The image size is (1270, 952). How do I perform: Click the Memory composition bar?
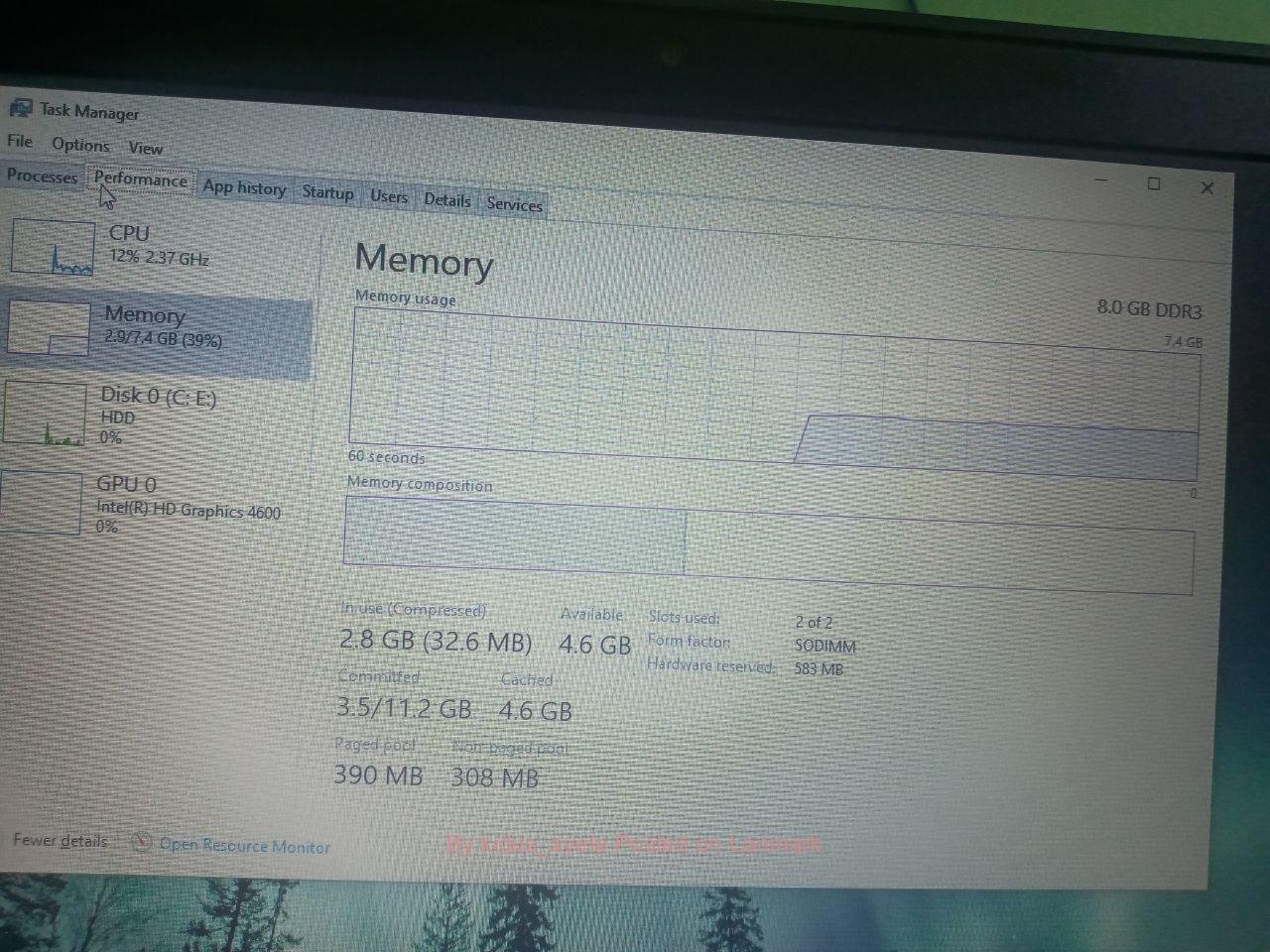tap(767, 543)
